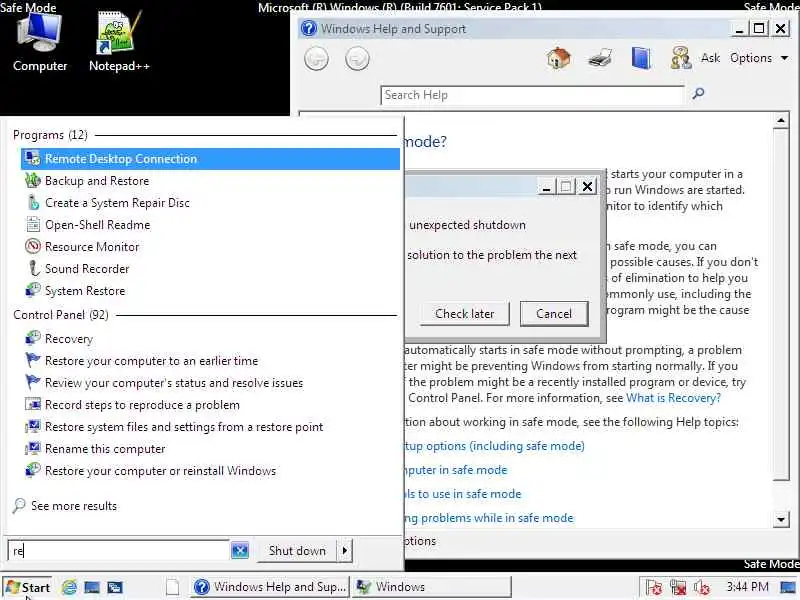Image resolution: width=800 pixels, height=600 pixels.
Task: Open Computer desktop icon
Action: point(40,43)
